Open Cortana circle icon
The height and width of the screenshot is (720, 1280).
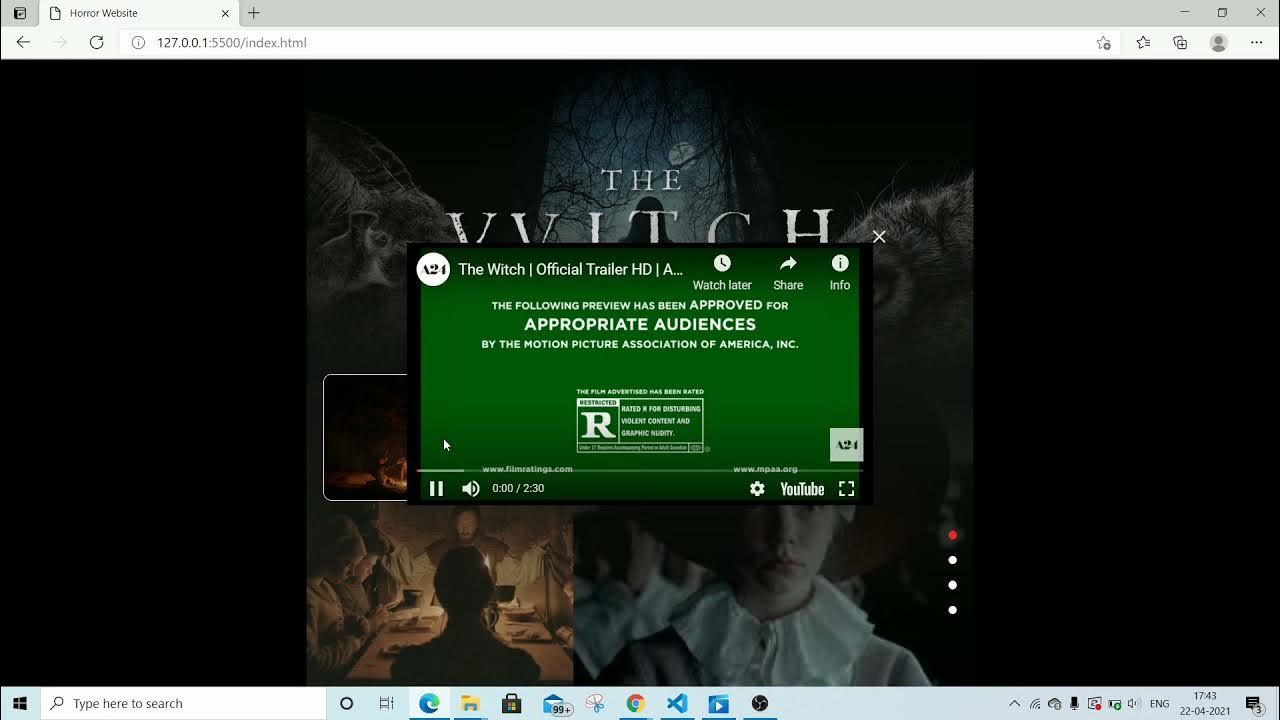tap(346, 703)
